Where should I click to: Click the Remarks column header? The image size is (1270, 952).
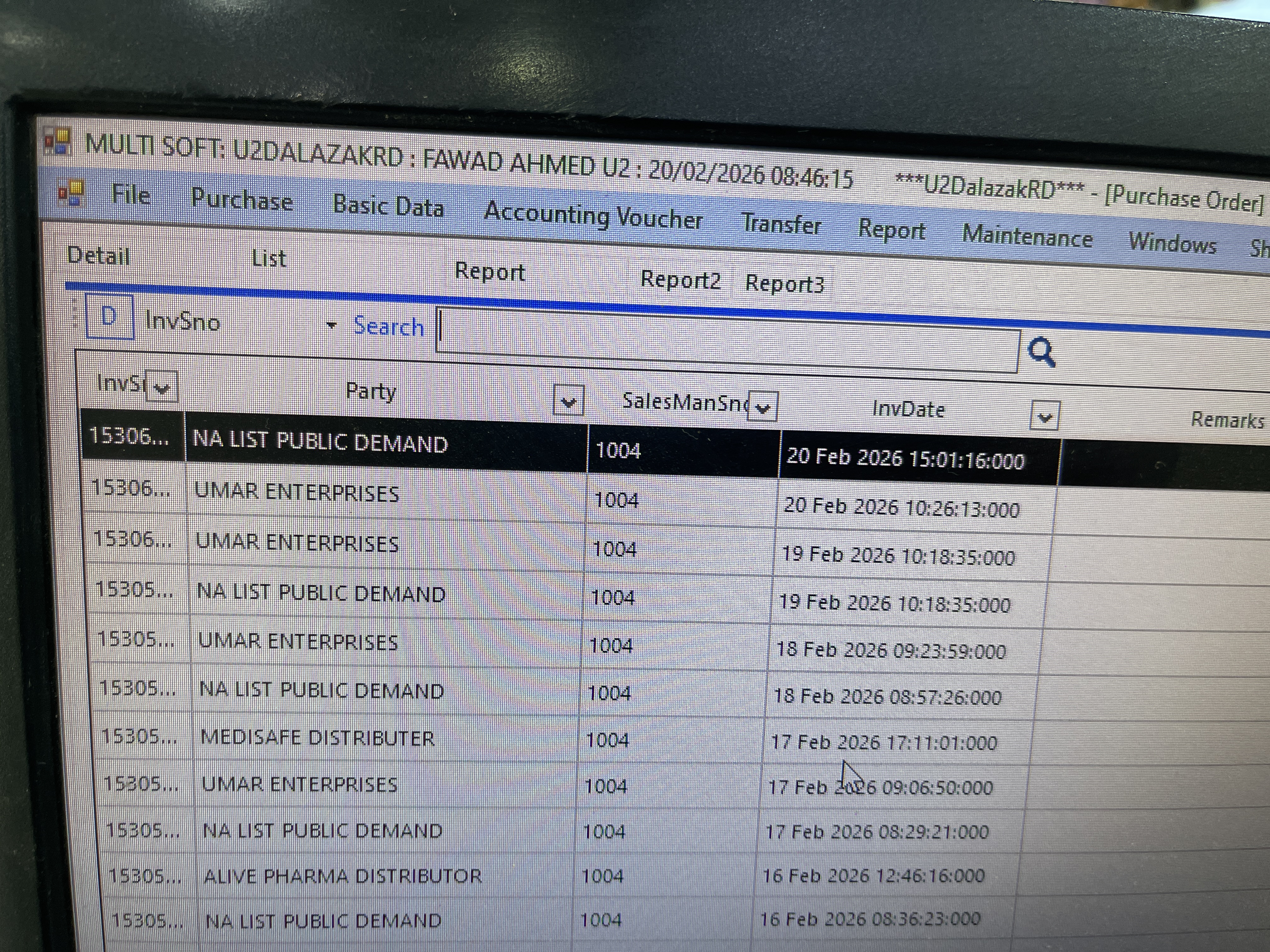point(1227,420)
